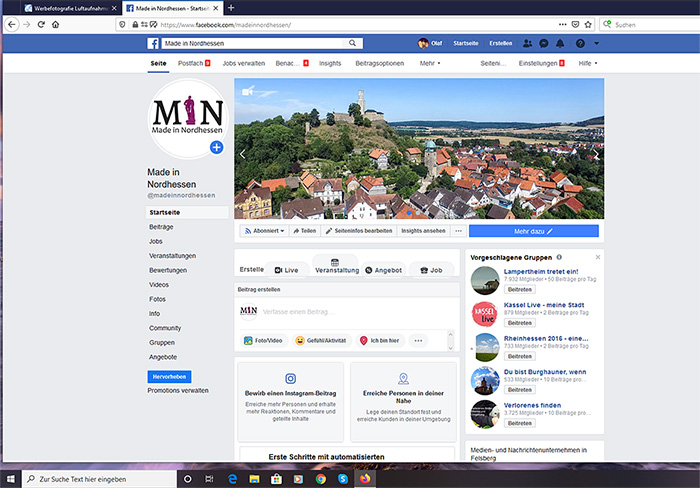This screenshot has width=700, height=488.
Task: Click the info icon next to Vorgeschlagene Gruppen
Action: (x=559, y=257)
